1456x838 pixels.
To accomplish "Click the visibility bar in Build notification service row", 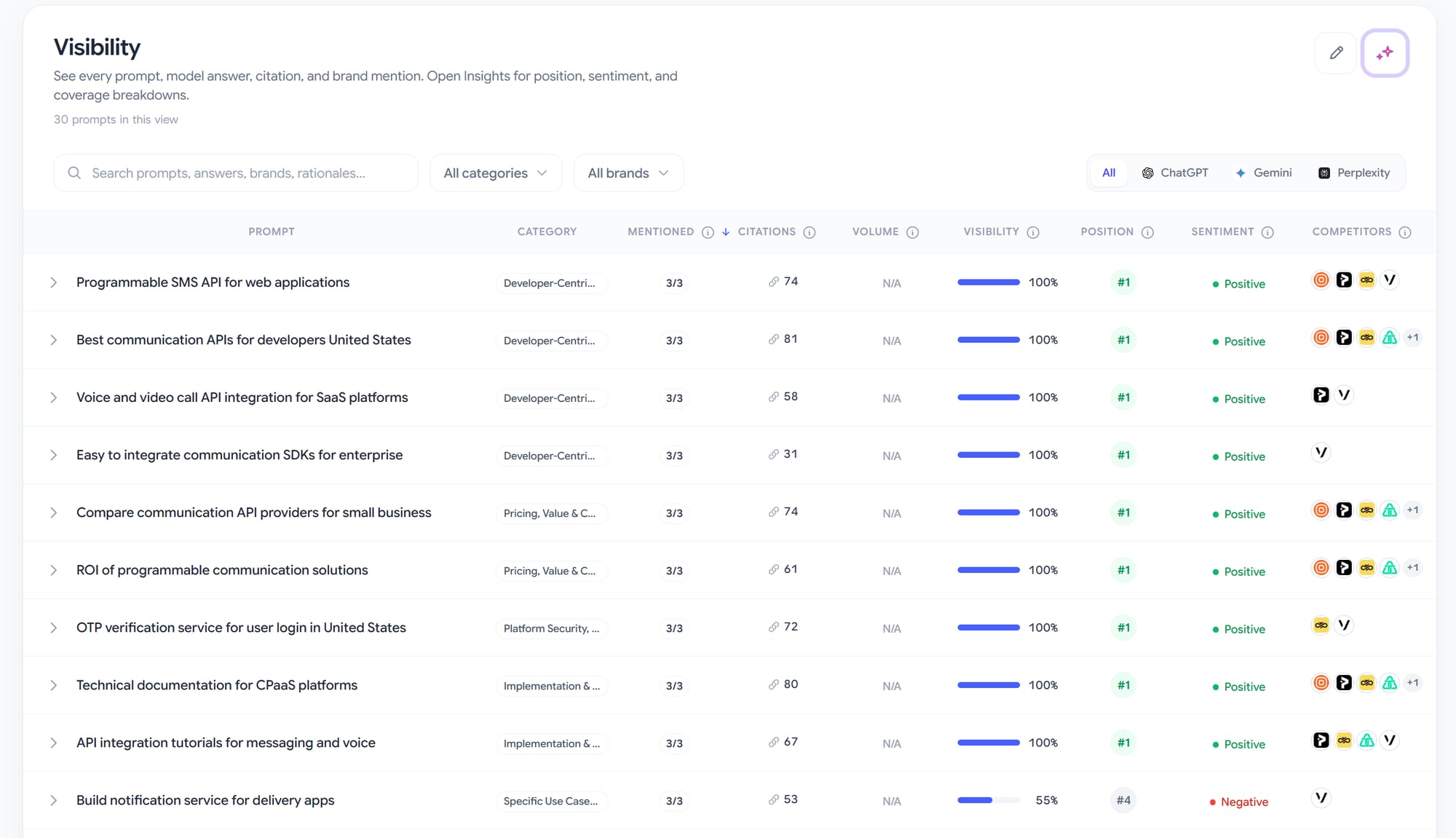I will 989,800.
